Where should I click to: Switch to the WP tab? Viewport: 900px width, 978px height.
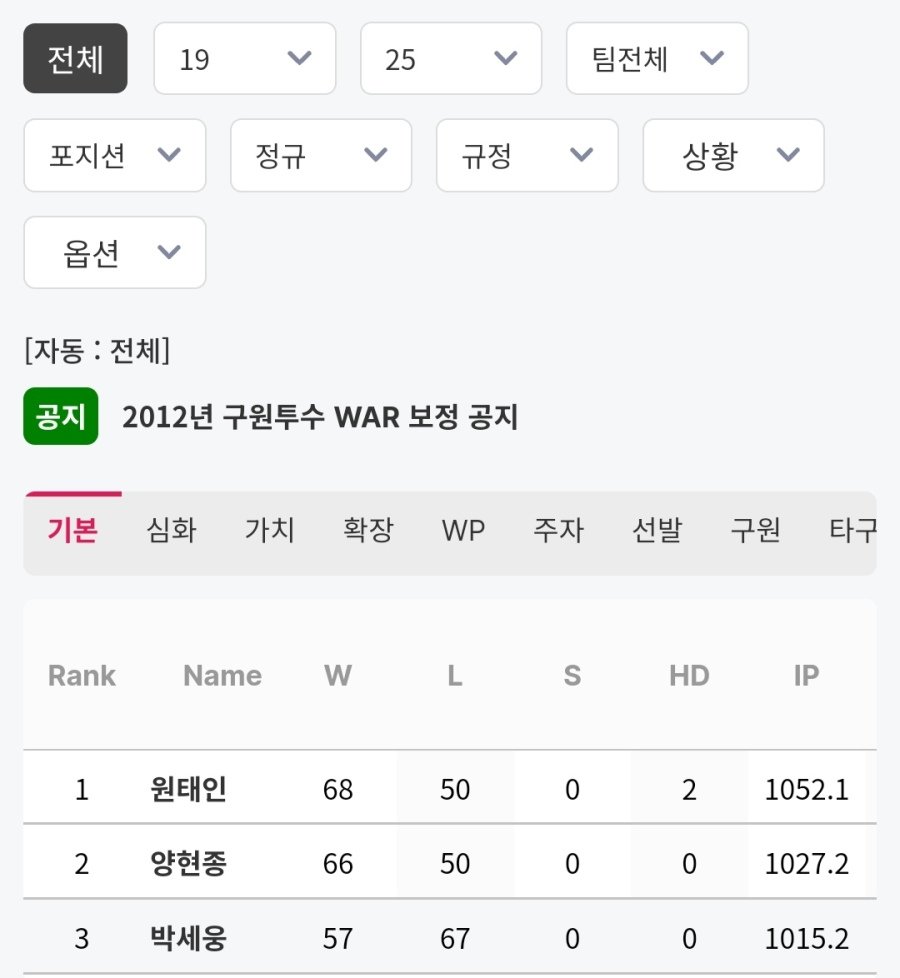463,530
